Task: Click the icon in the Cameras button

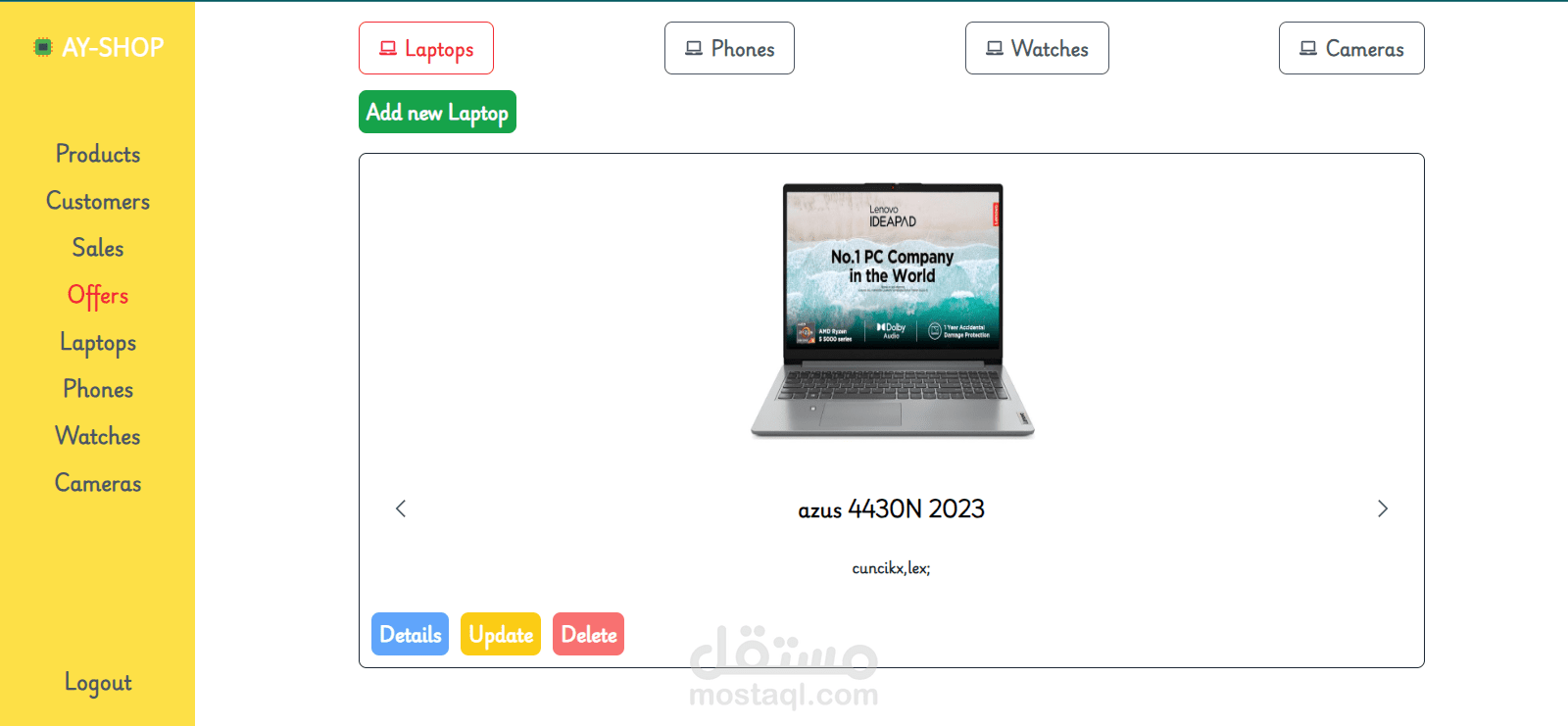Action: pyautogui.click(x=1308, y=48)
